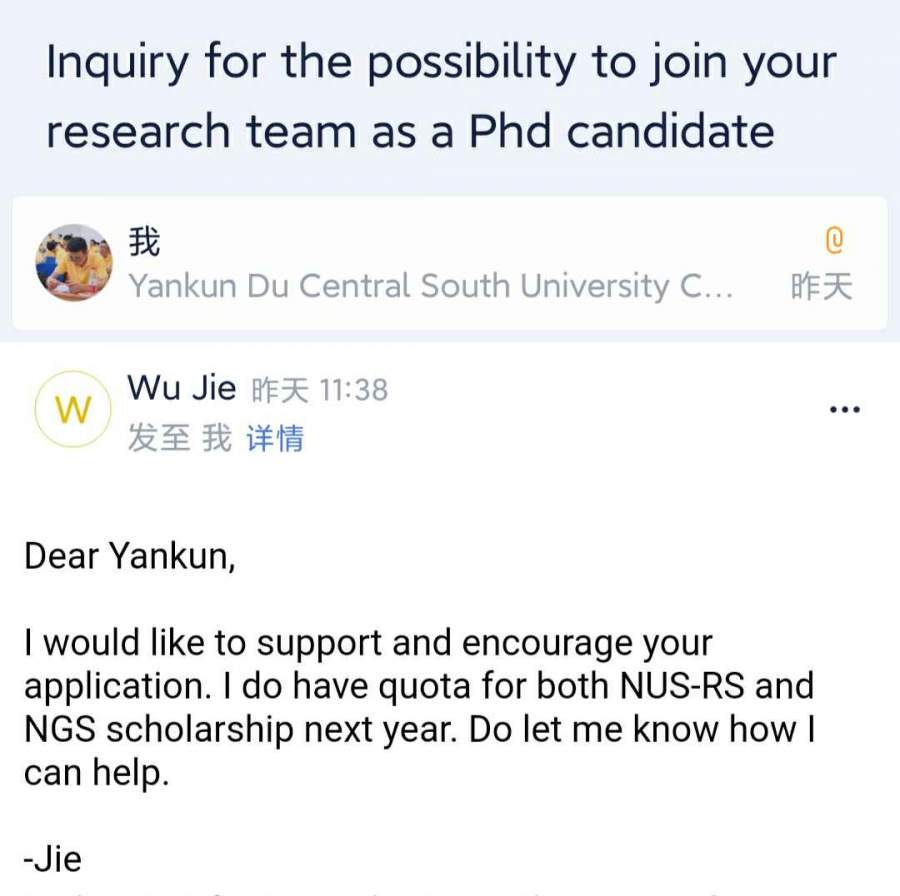Viewport: 900px width, 896px height.
Task: Click the "Dear Yankun," greeting line
Action: pyautogui.click(x=130, y=556)
